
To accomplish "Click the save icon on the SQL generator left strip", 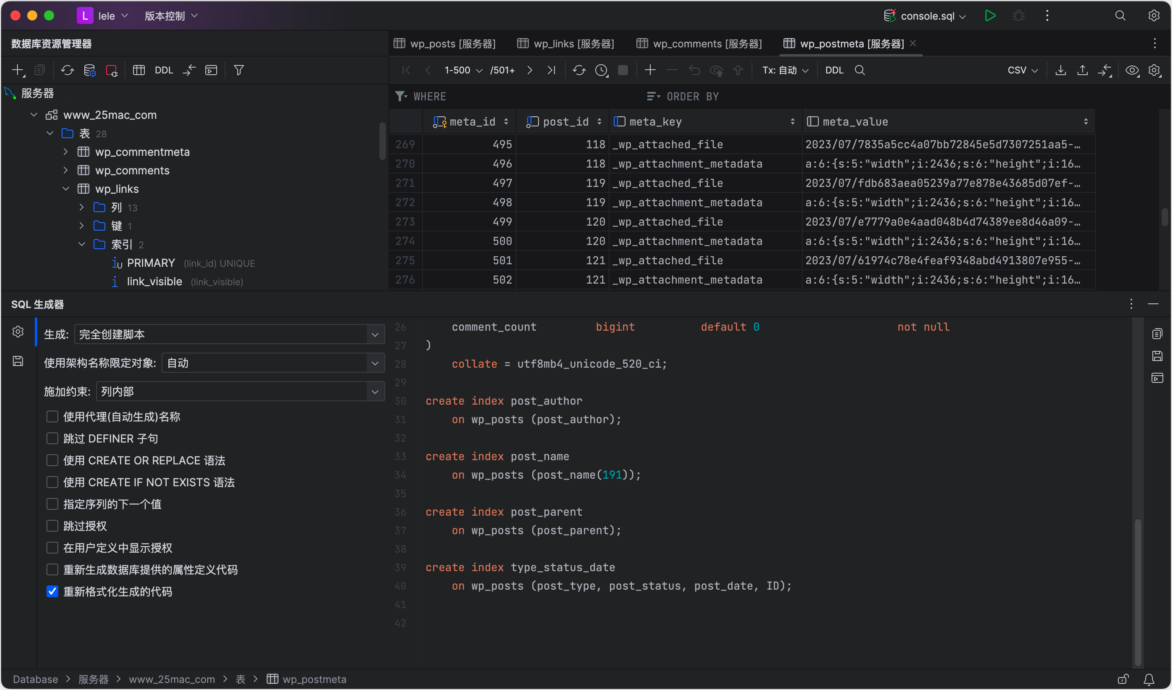I will [18, 361].
